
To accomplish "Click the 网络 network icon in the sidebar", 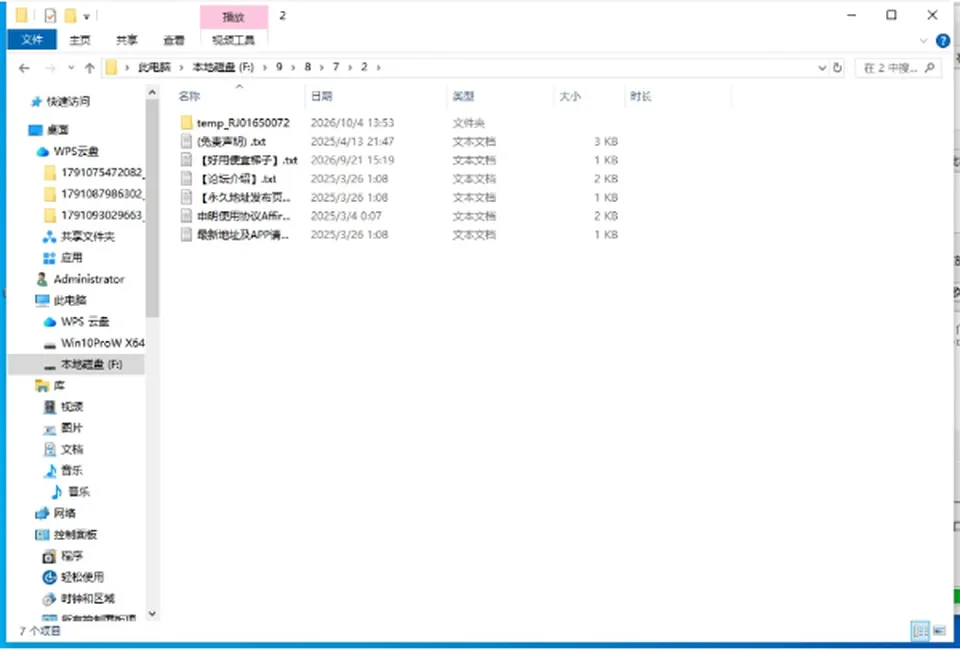I will 42,514.
